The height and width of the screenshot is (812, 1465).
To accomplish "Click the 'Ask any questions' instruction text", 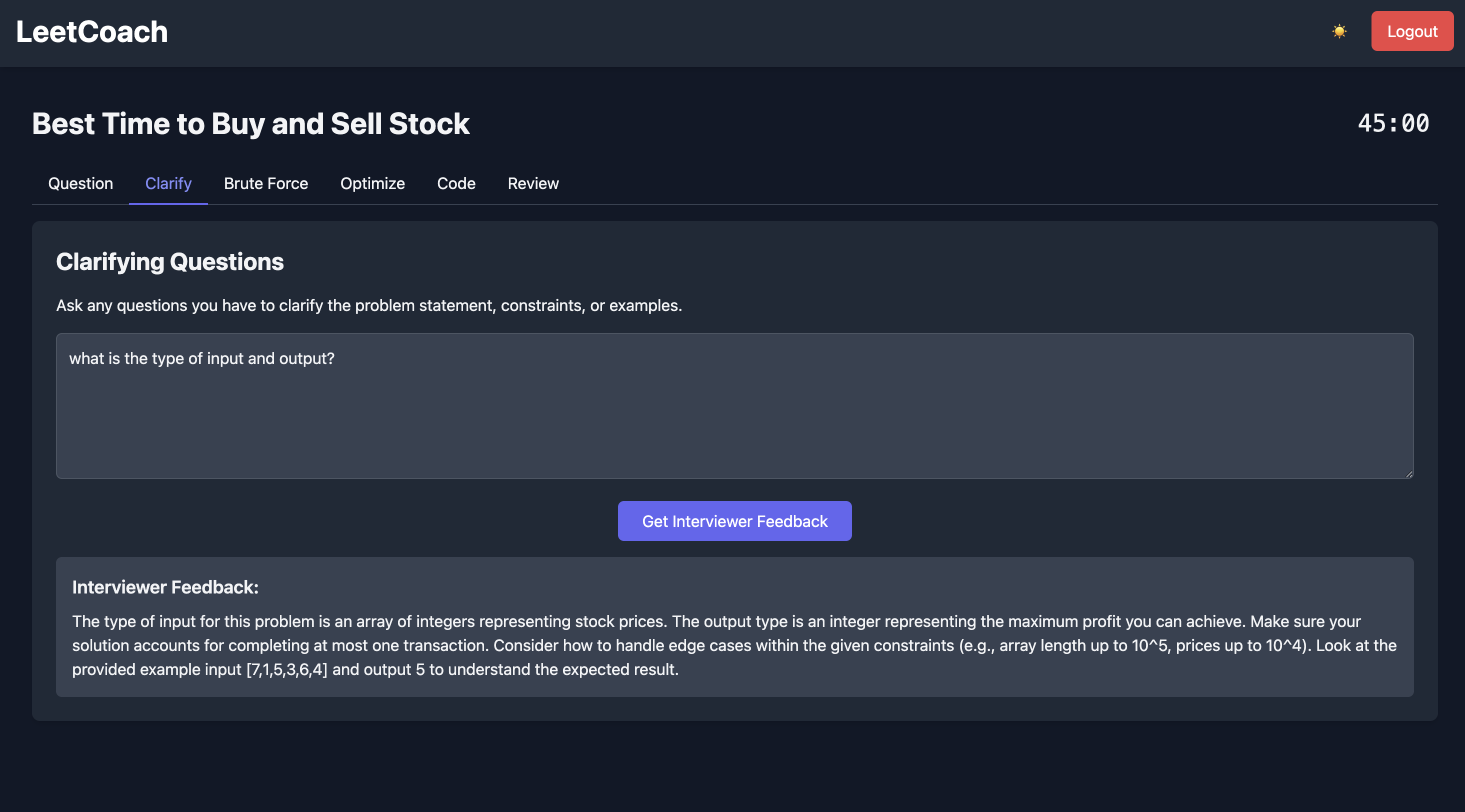I will click(369, 305).
